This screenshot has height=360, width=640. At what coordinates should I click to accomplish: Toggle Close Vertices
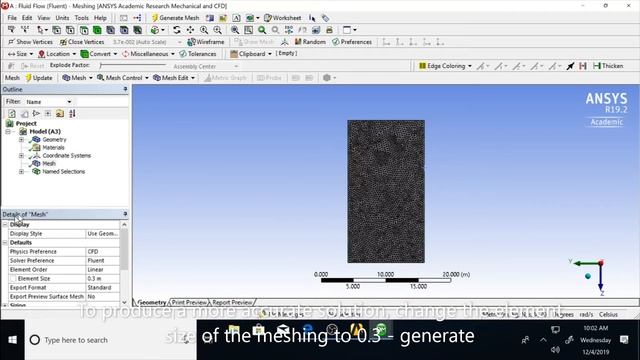(x=82, y=42)
